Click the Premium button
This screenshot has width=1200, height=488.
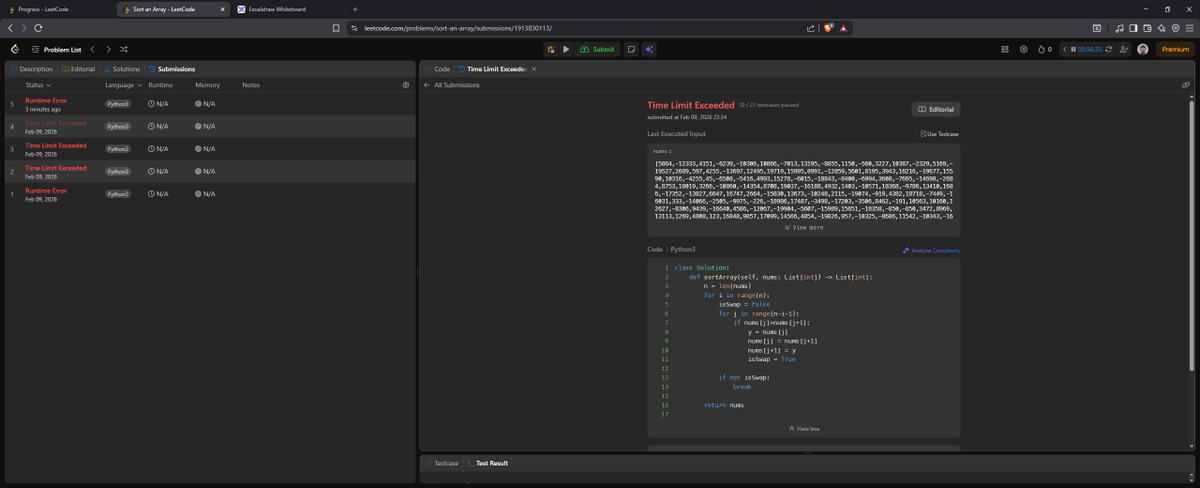coord(1174,49)
